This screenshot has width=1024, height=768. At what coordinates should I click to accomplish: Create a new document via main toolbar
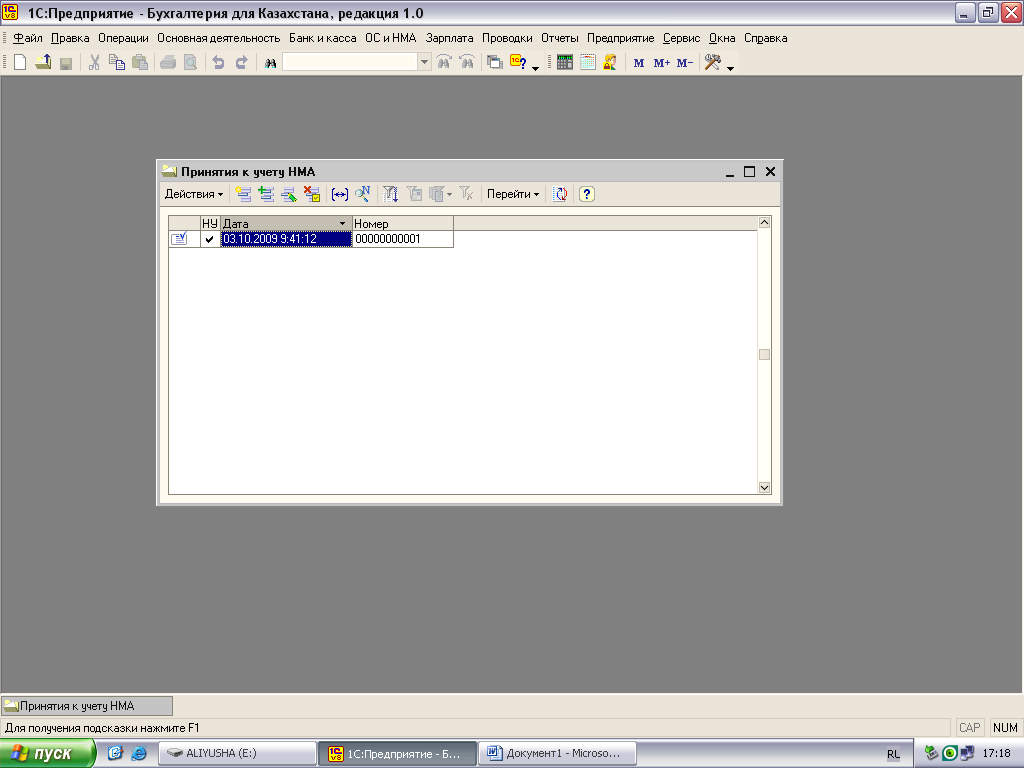20,63
